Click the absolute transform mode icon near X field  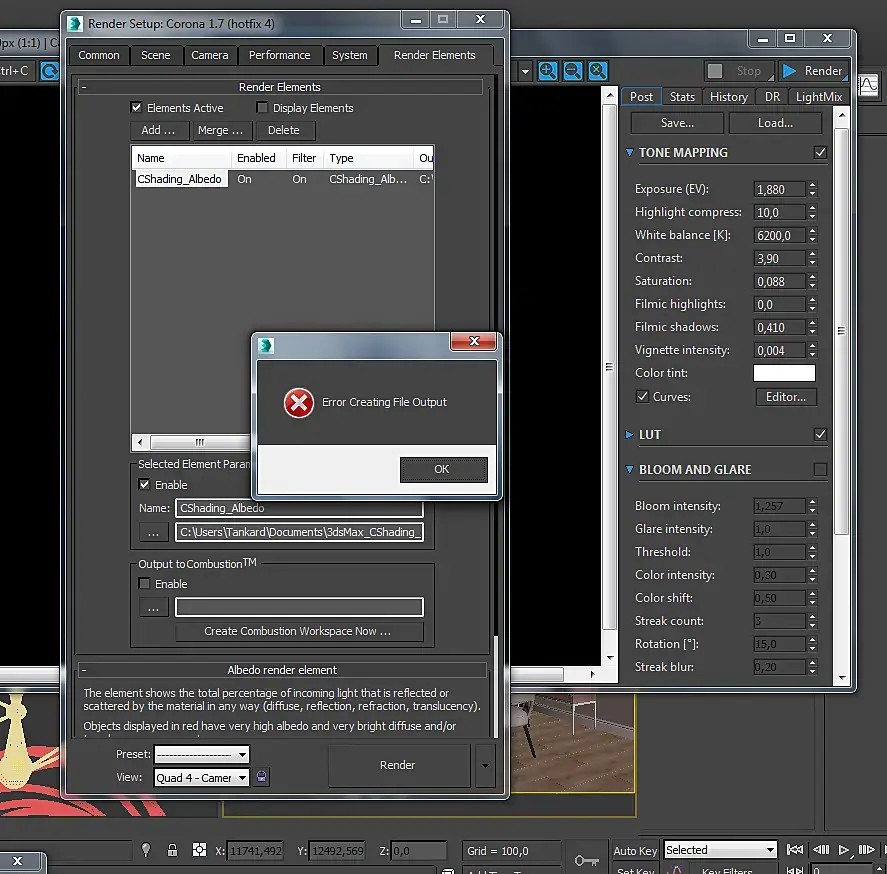click(x=198, y=850)
